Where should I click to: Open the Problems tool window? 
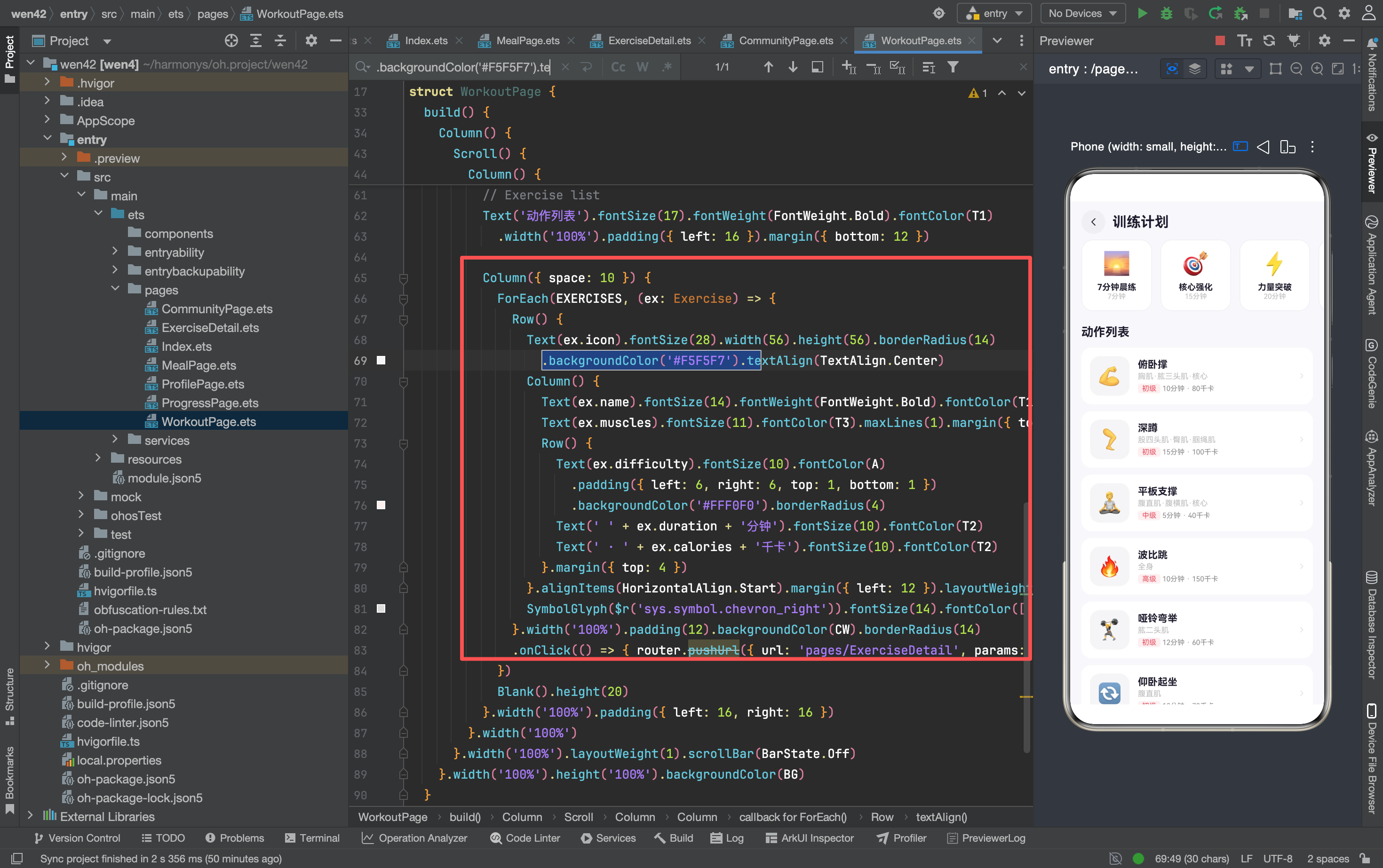click(234, 837)
